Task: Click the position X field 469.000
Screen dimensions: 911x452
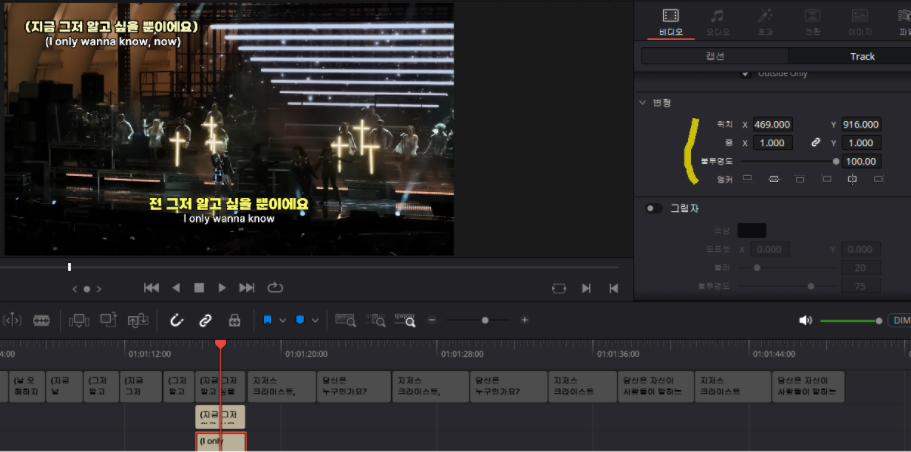Action: [x=773, y=124]
